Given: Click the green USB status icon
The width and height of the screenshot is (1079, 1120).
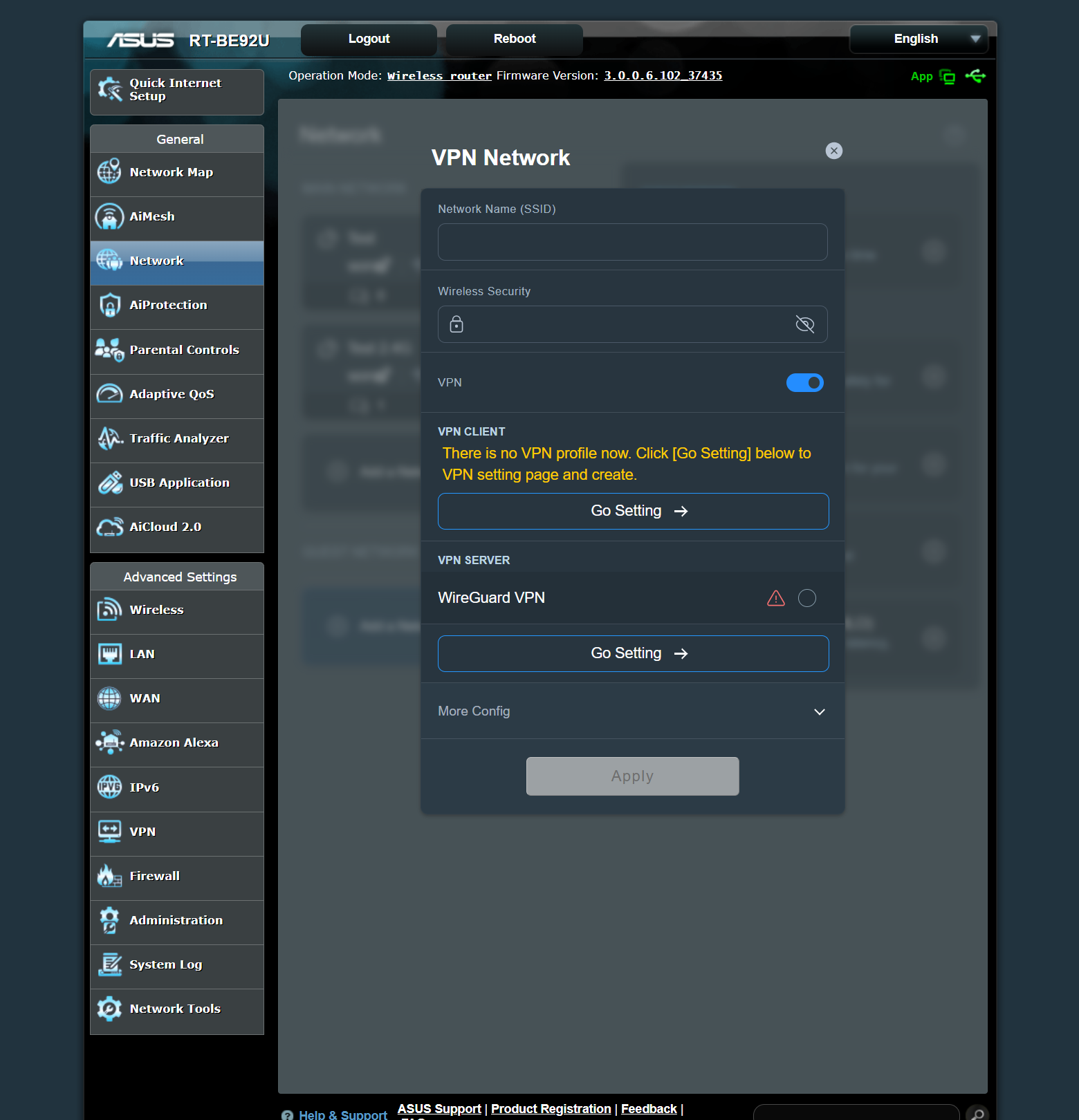Looking at the screenshot, I should point(975,76).
